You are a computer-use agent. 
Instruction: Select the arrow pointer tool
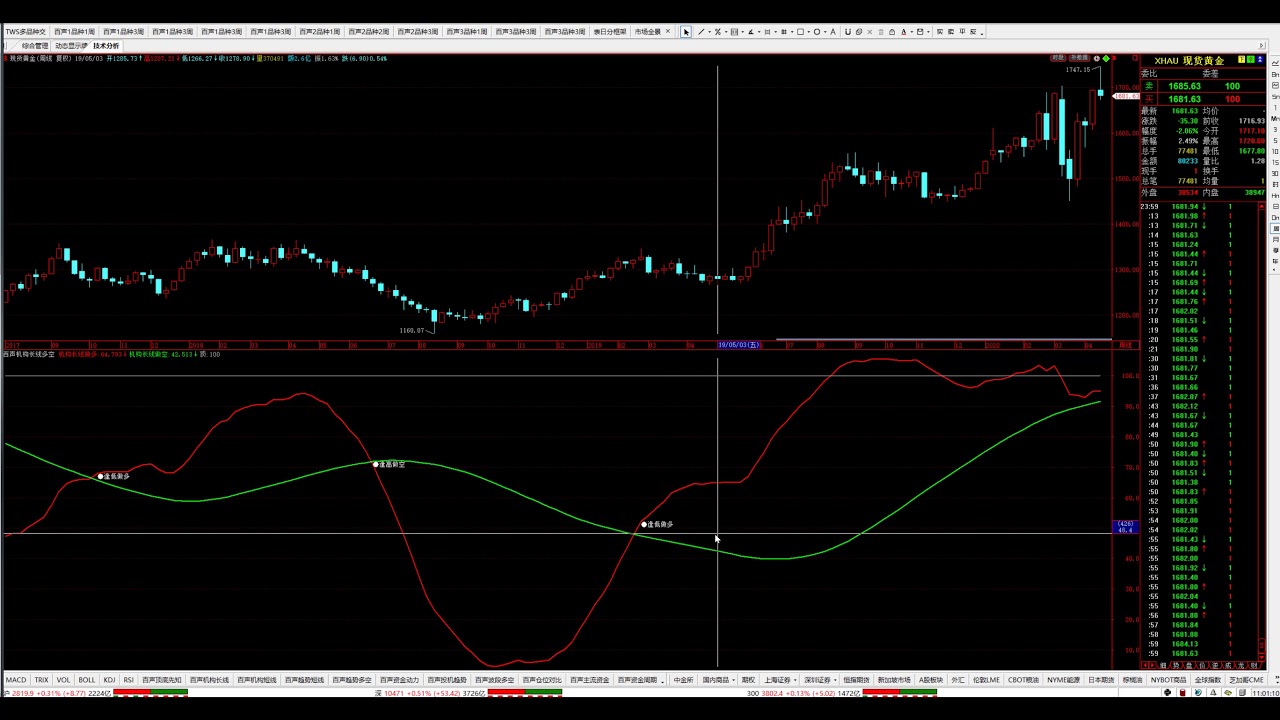686,32
